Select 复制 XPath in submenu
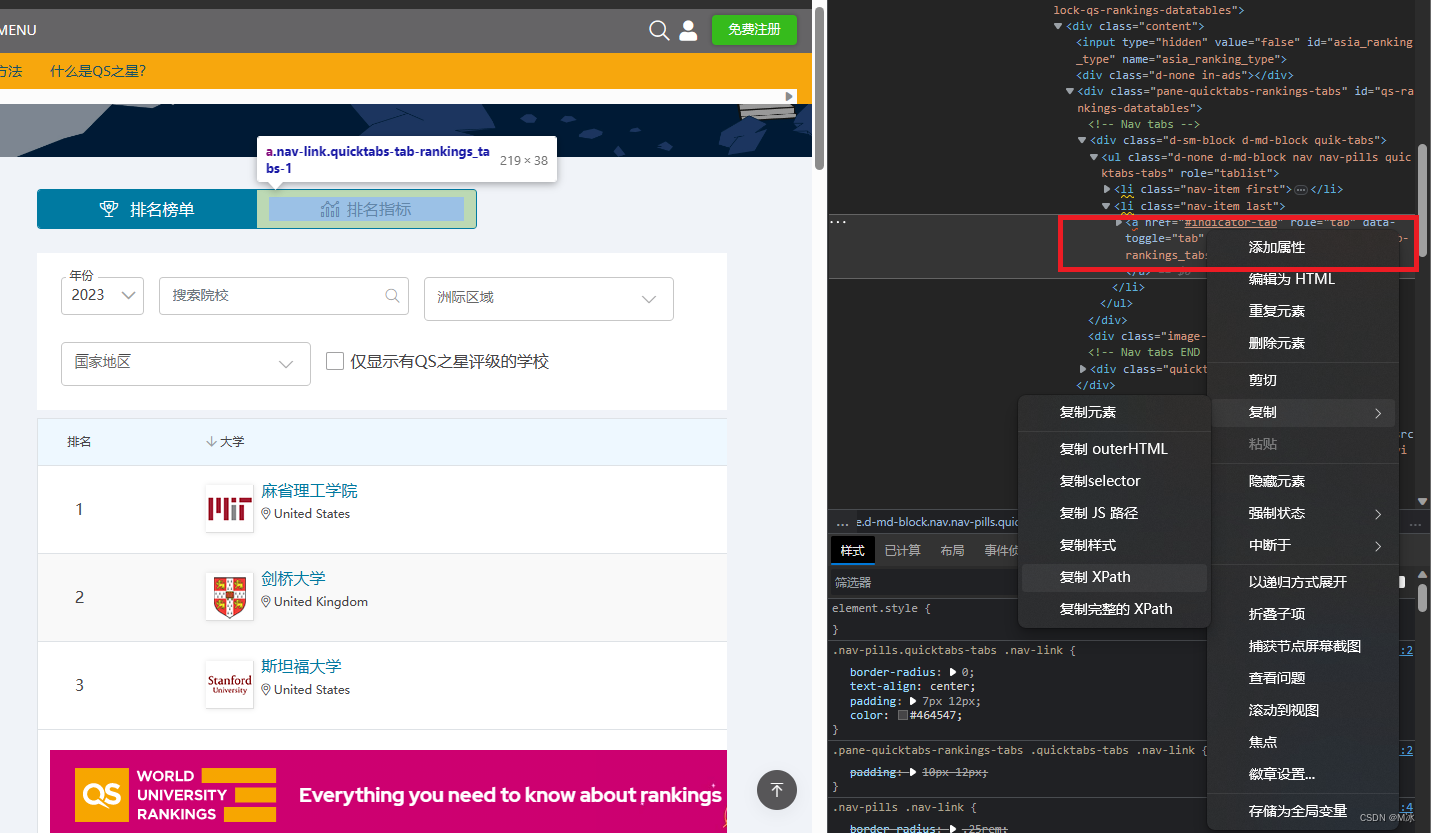 1114,577
